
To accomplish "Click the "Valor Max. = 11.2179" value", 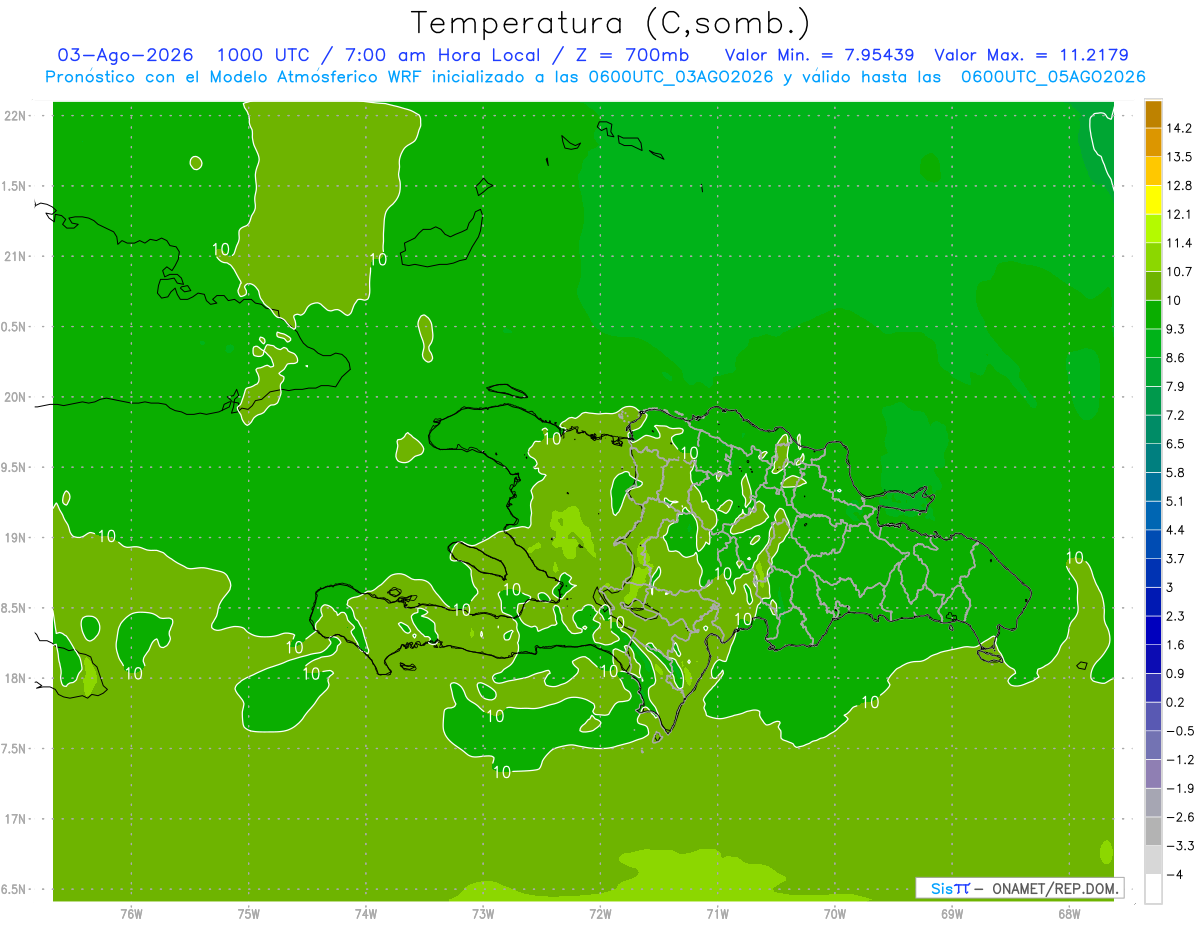I will [1031, 55].
